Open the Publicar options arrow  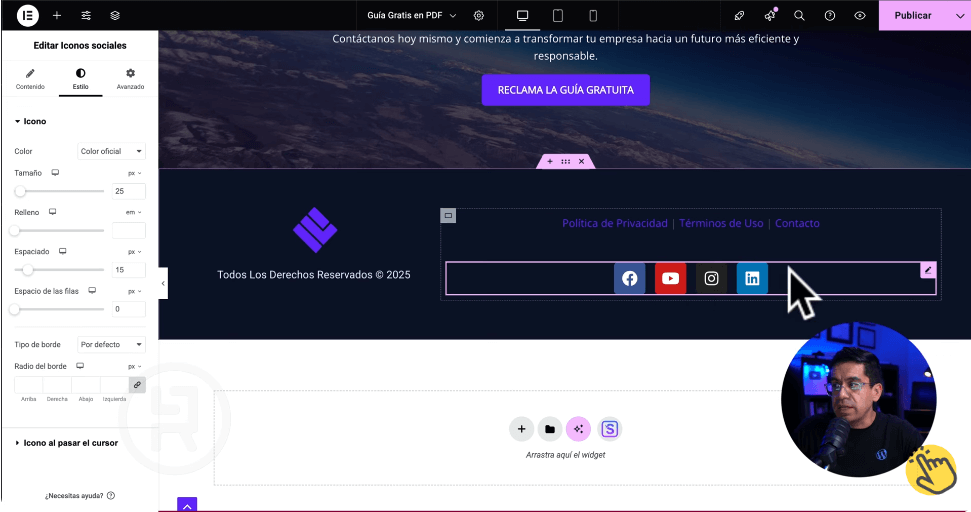click(x=959, y=15)
